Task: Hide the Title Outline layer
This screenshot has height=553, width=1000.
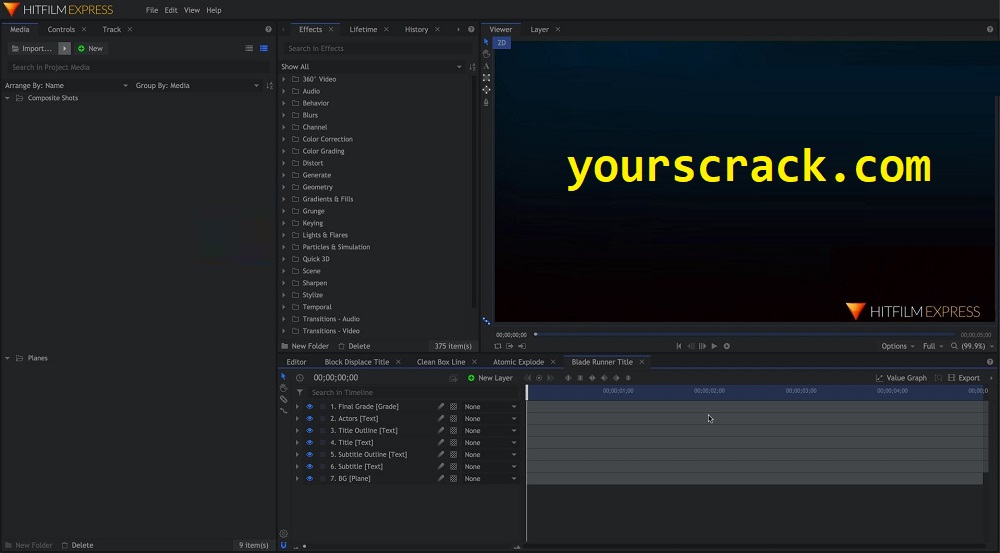Action: click(309, 431)
